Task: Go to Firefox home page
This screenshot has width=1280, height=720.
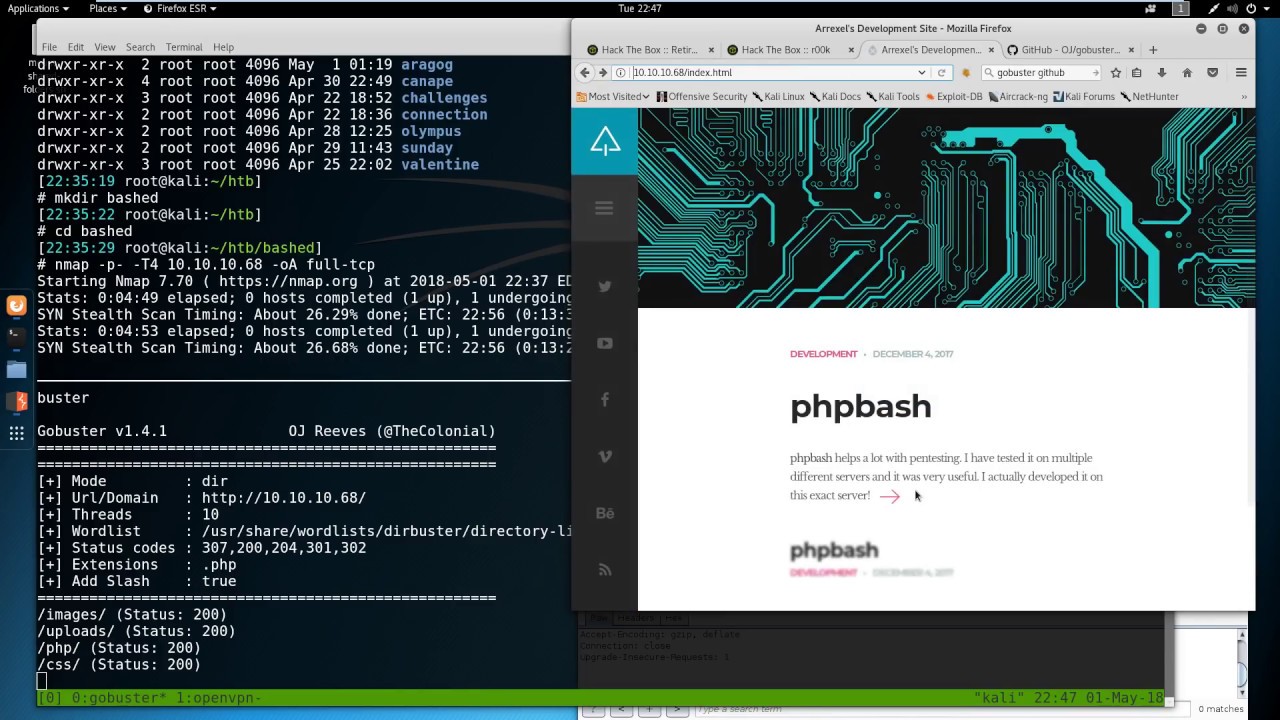Action: pyautogui.click(x=1187, y=72)
